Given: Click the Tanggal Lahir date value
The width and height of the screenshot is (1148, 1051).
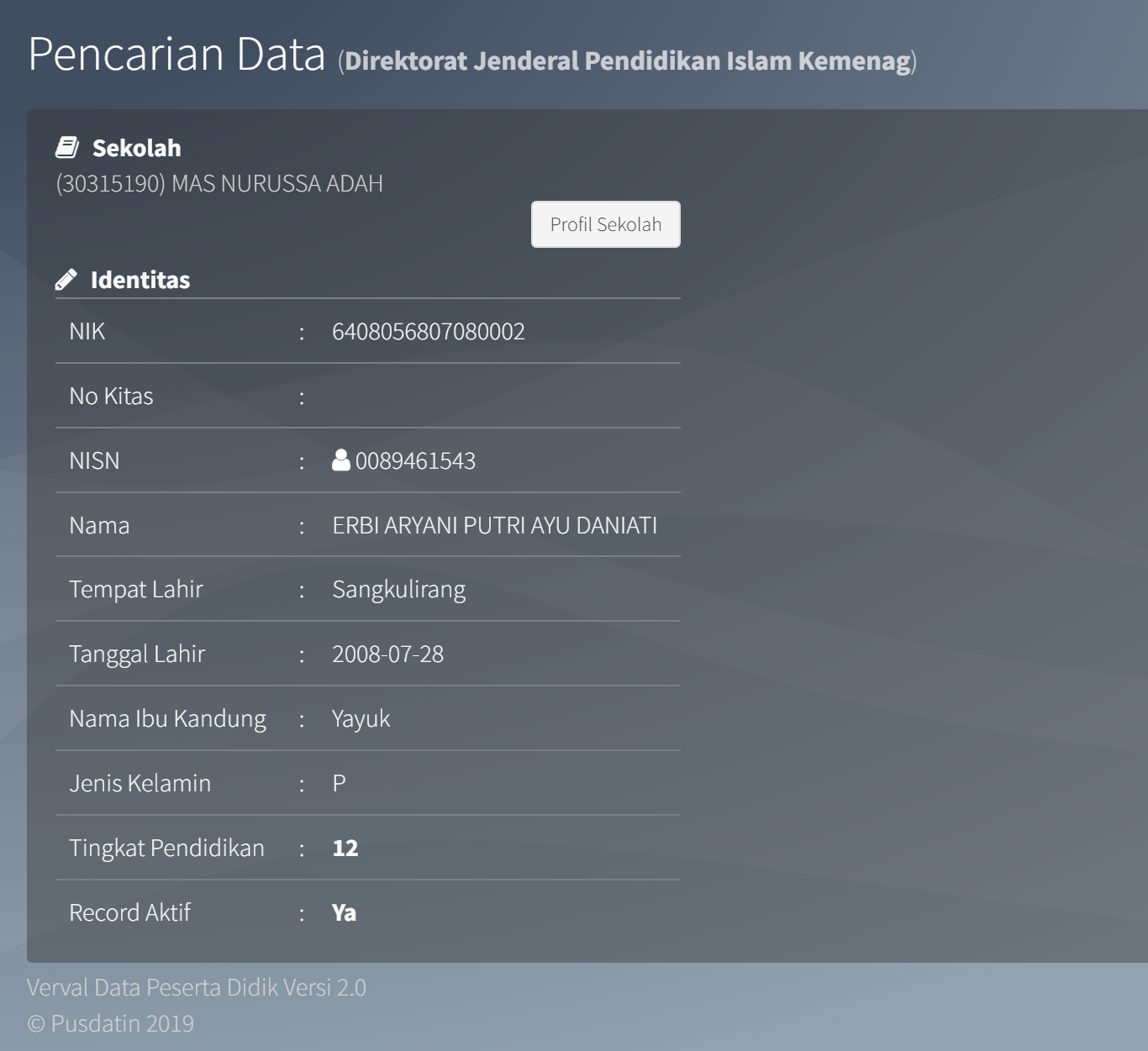Looking at the screenshot, I should (x=387, y=654).
